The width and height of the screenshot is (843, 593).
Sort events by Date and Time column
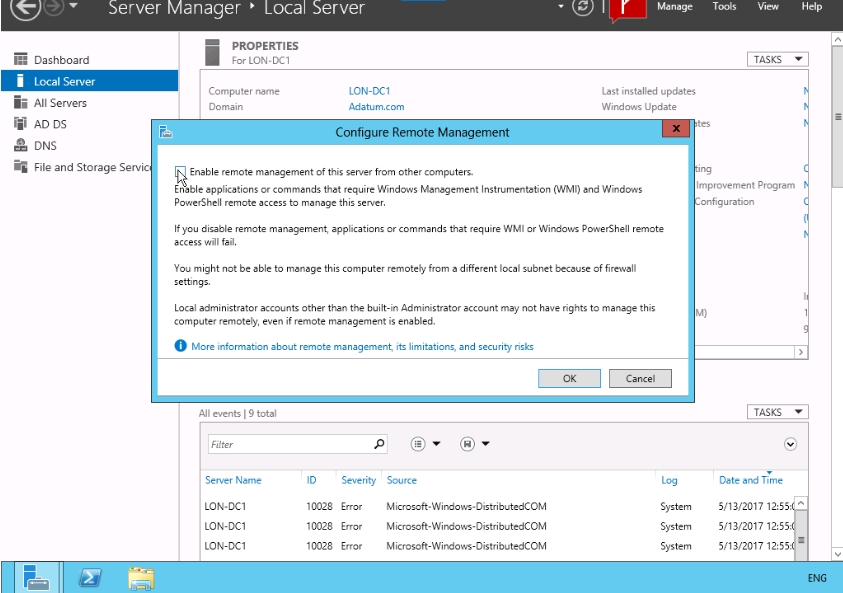(751, 480)
